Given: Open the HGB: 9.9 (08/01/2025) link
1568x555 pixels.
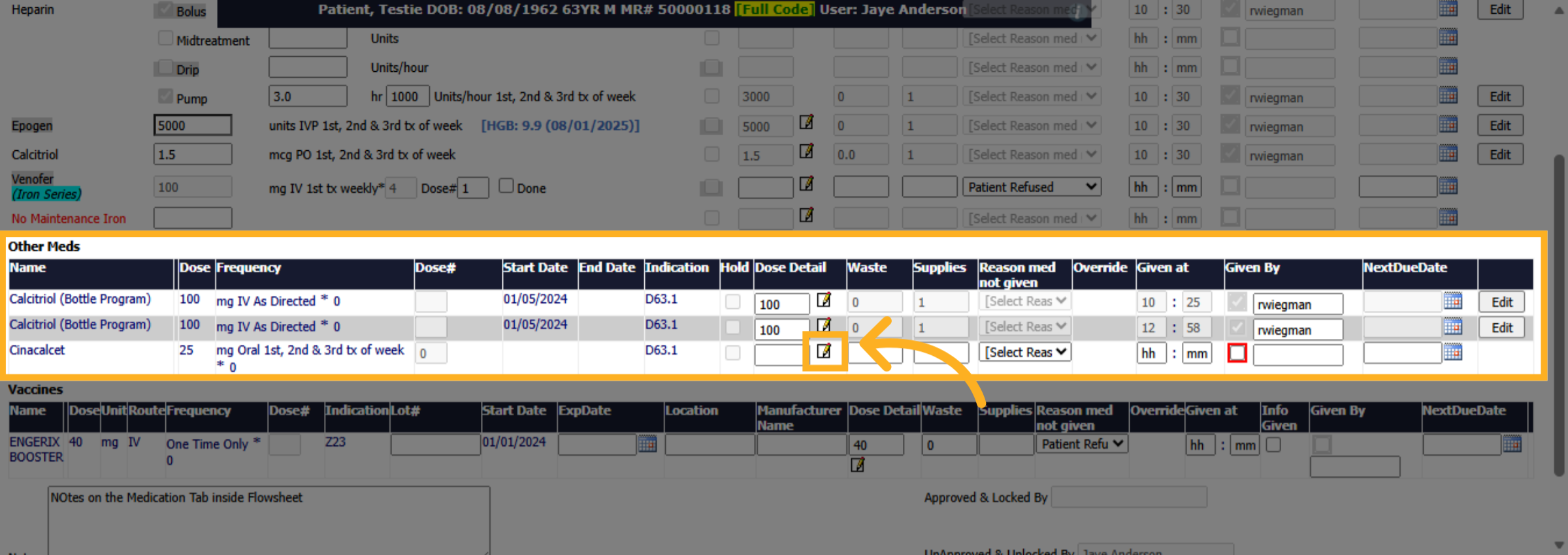Looking at the screenshot, I should (561, 125).
